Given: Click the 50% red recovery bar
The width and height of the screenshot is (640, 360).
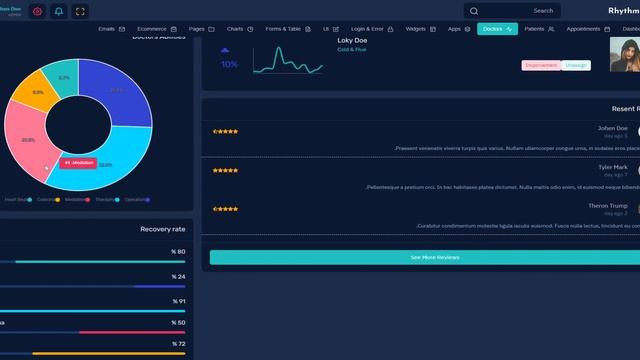Looking at the screenshot, I should (132, 332).
